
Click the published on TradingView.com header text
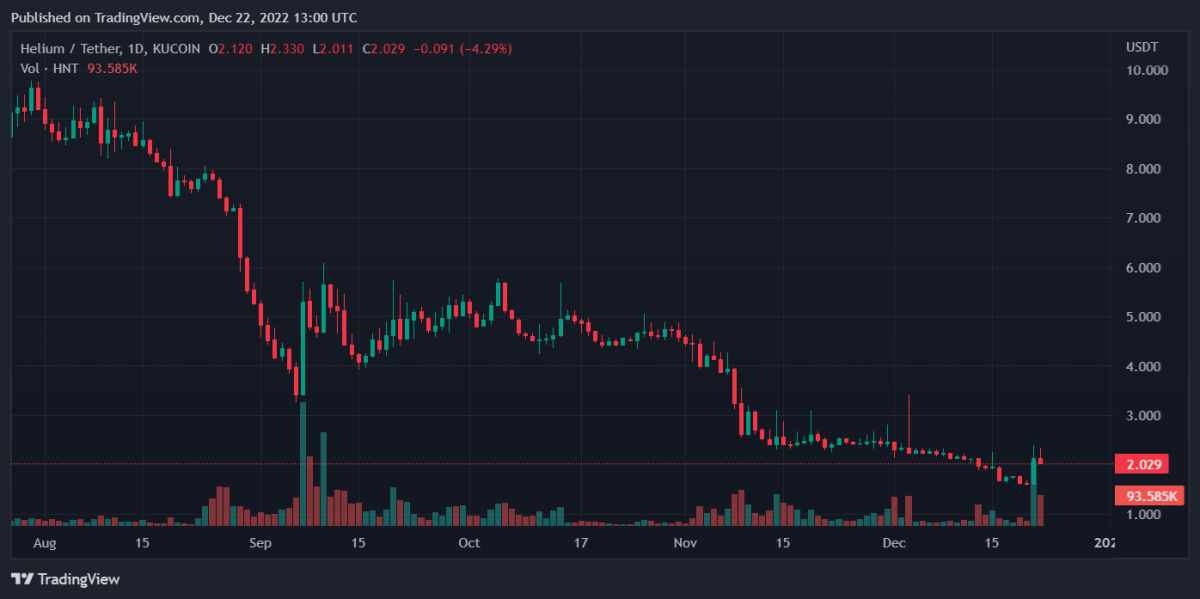click(184, 18)
